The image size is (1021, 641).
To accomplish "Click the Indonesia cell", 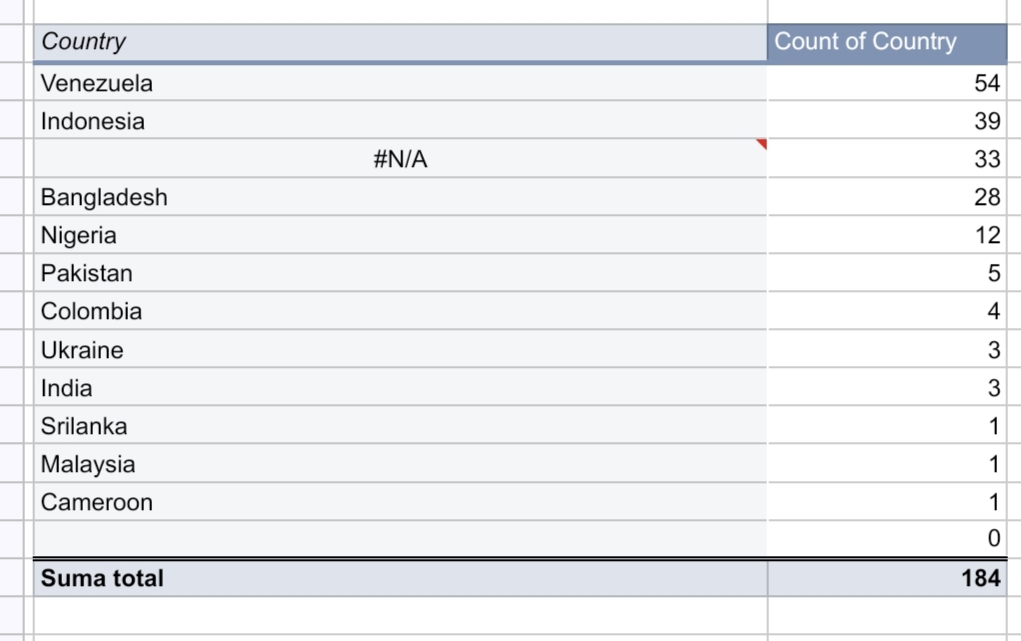I will click(400, 121).
